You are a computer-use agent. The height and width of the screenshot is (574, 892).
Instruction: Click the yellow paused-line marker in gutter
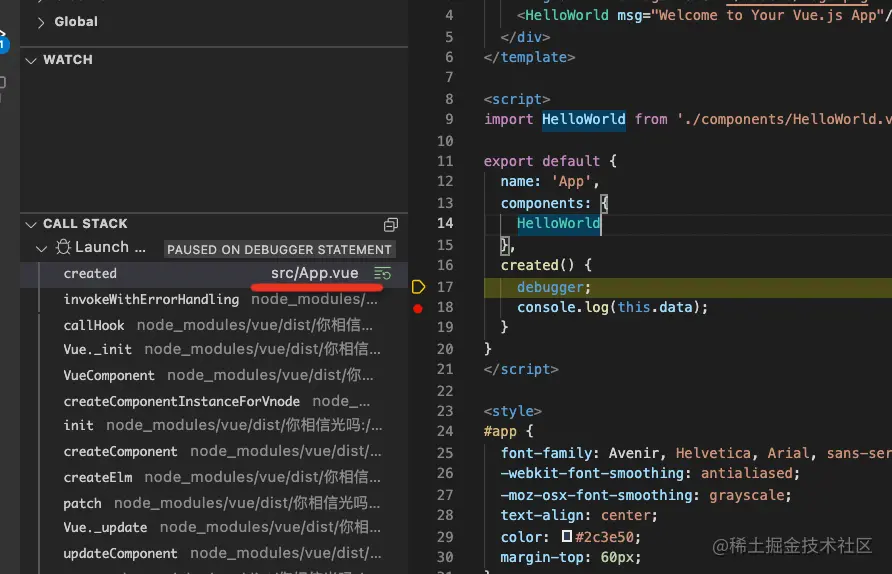pyautogui.click(x=418, y=287)
